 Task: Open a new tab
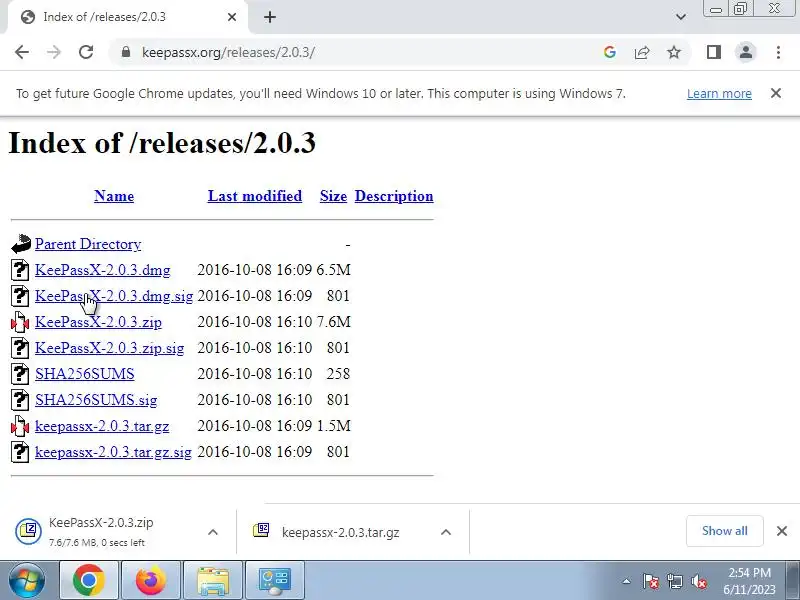pos(270,17)
